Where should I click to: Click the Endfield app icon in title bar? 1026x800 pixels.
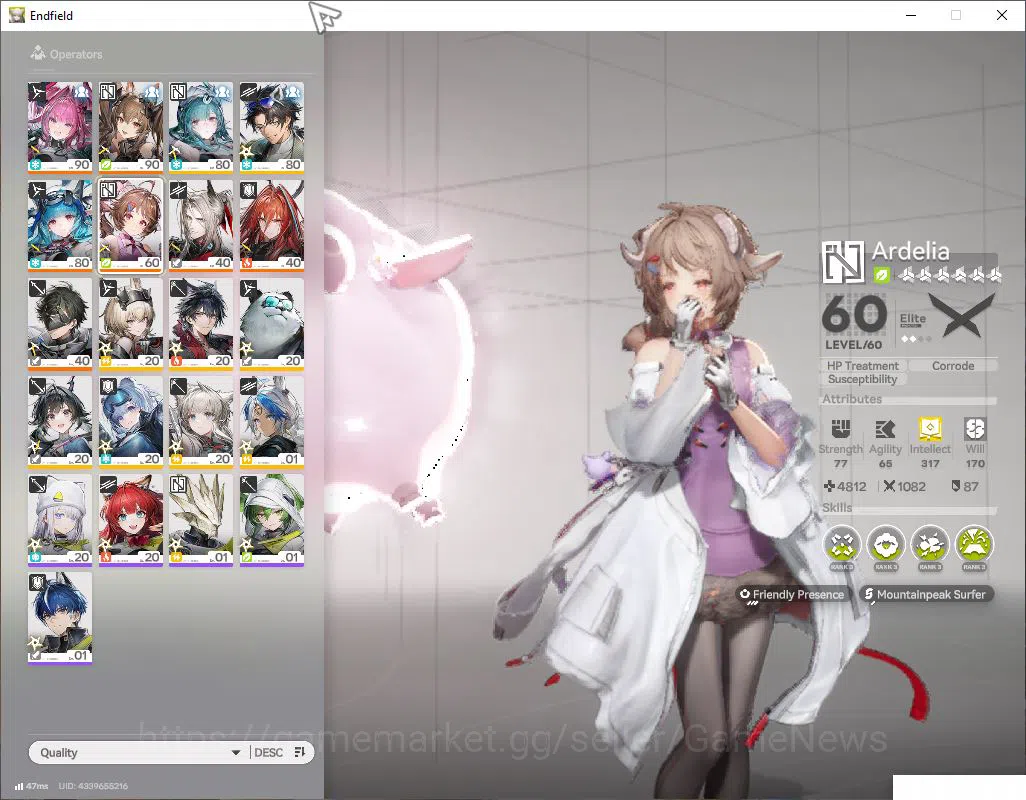16,14
